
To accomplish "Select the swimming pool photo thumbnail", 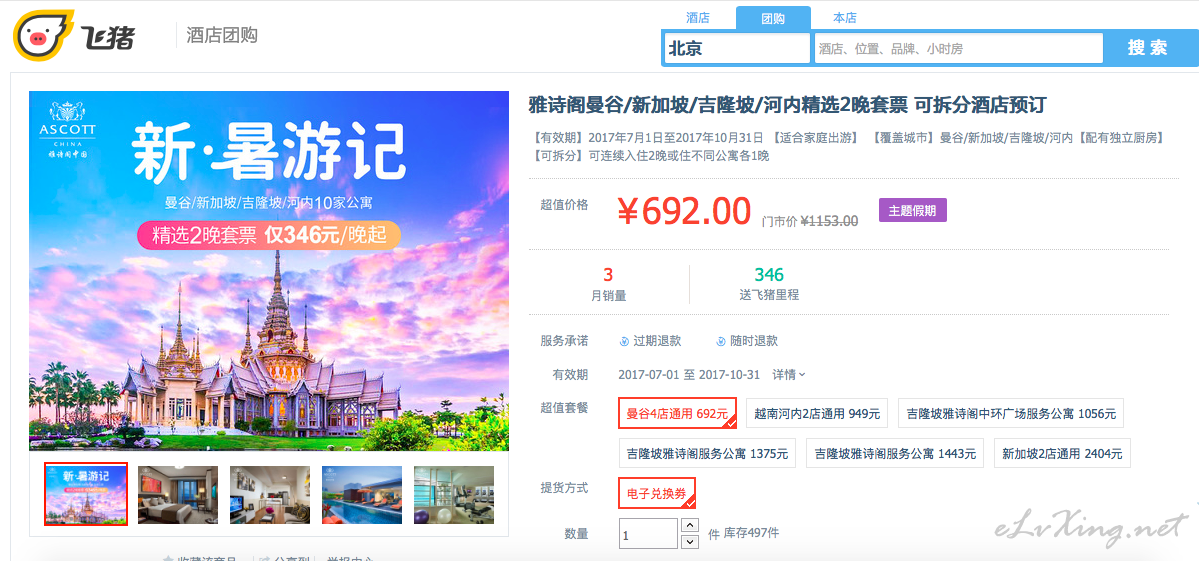I will (362, 495).
